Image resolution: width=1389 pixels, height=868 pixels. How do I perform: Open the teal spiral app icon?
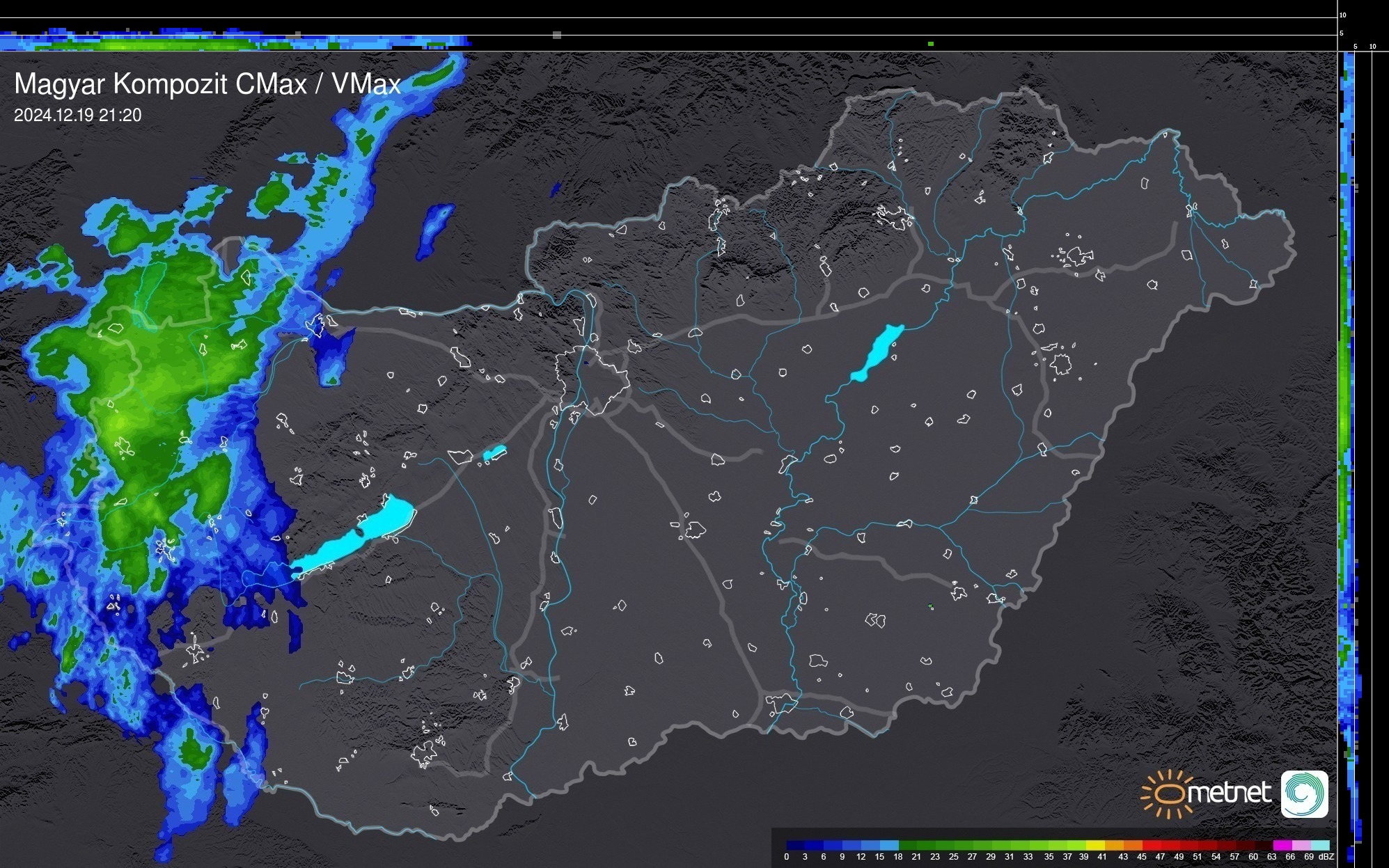point(1305,794)
